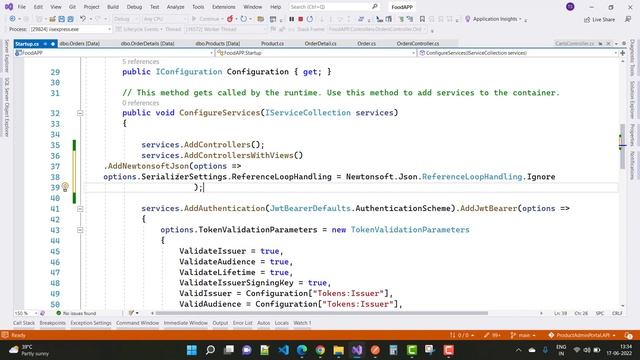Pause the debugger with Break All
The width and height of the screenshot is (640, 360).
click(x=291, y=19)
